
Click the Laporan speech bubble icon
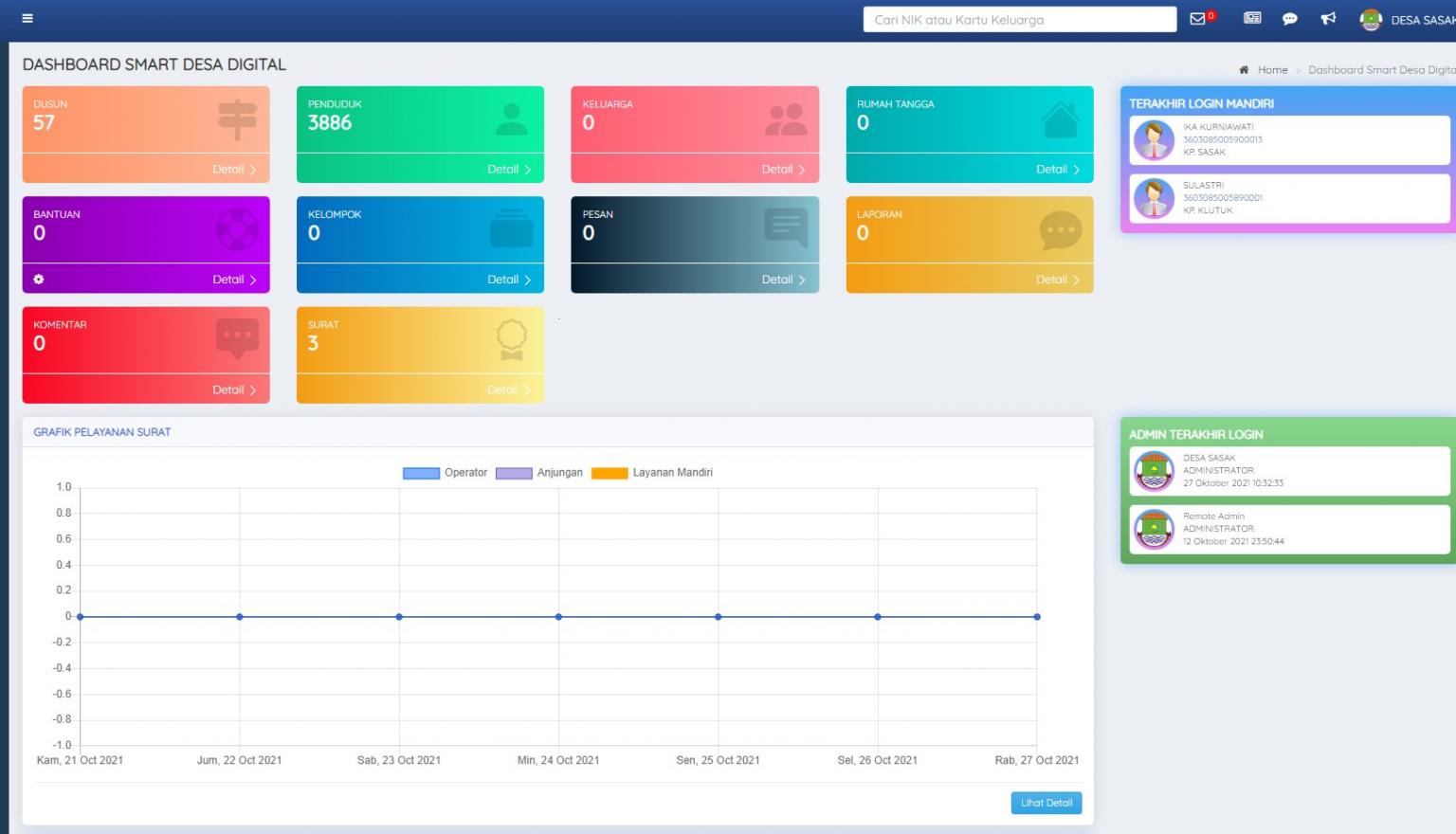(1061, 230)
